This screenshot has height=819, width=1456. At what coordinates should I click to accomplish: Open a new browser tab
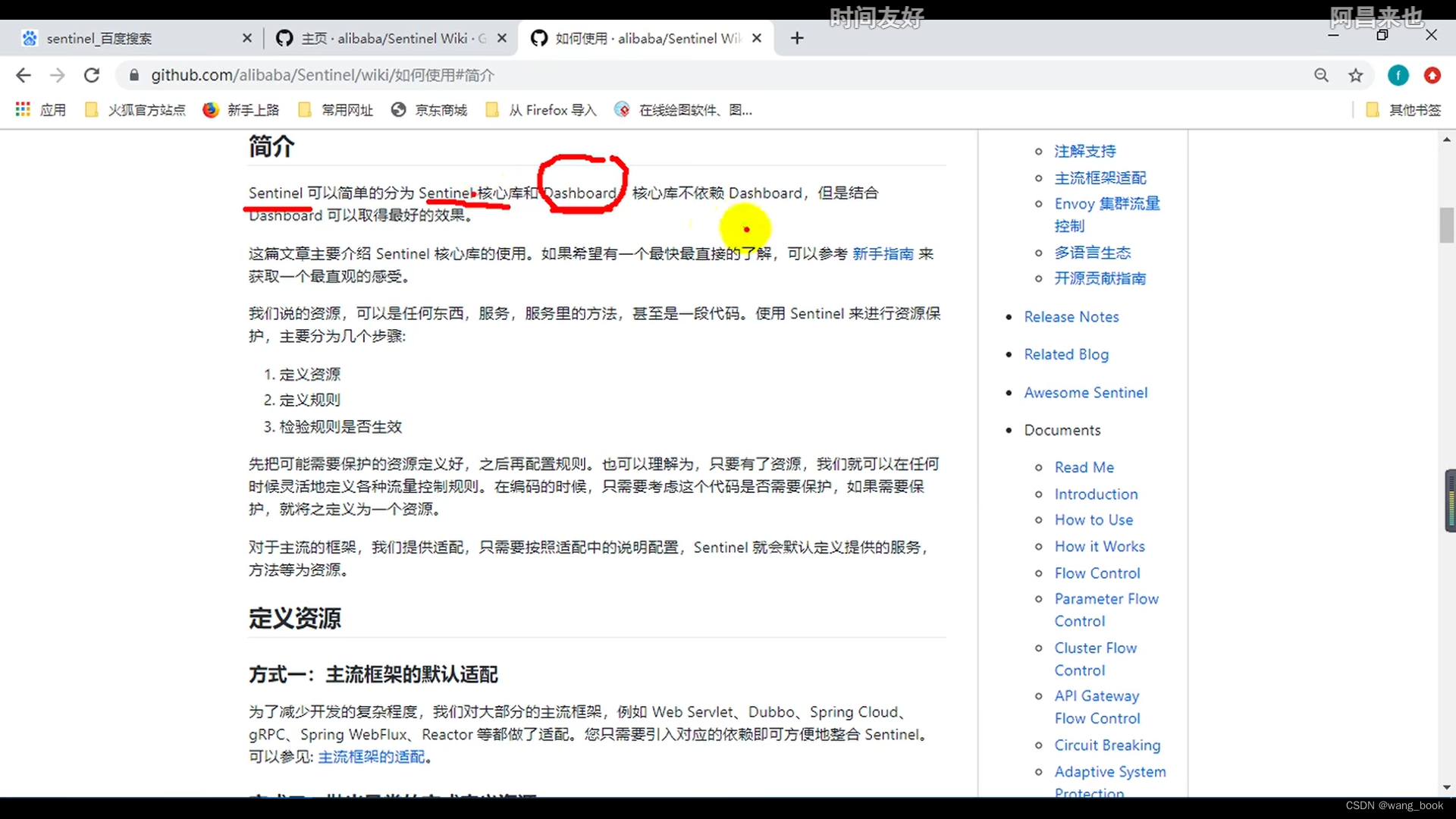point(796,38)
